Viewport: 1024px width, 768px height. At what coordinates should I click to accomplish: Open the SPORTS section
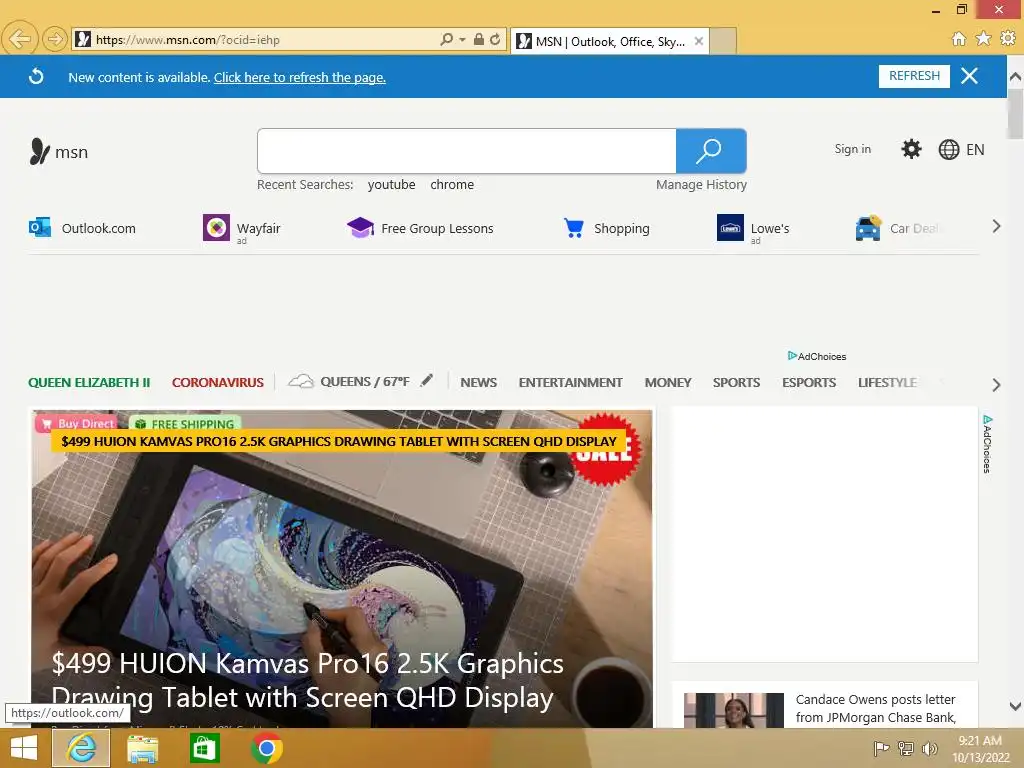(x=736, y=383)
